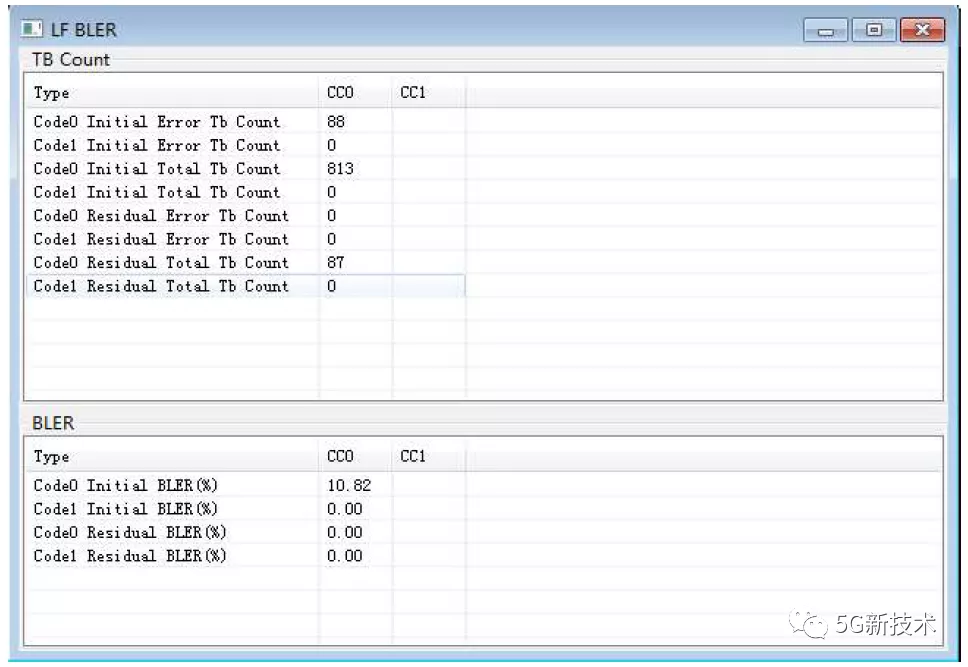Close the LF BLER window
Viewport: 968px width, 667px height.
tap(922, 30)
